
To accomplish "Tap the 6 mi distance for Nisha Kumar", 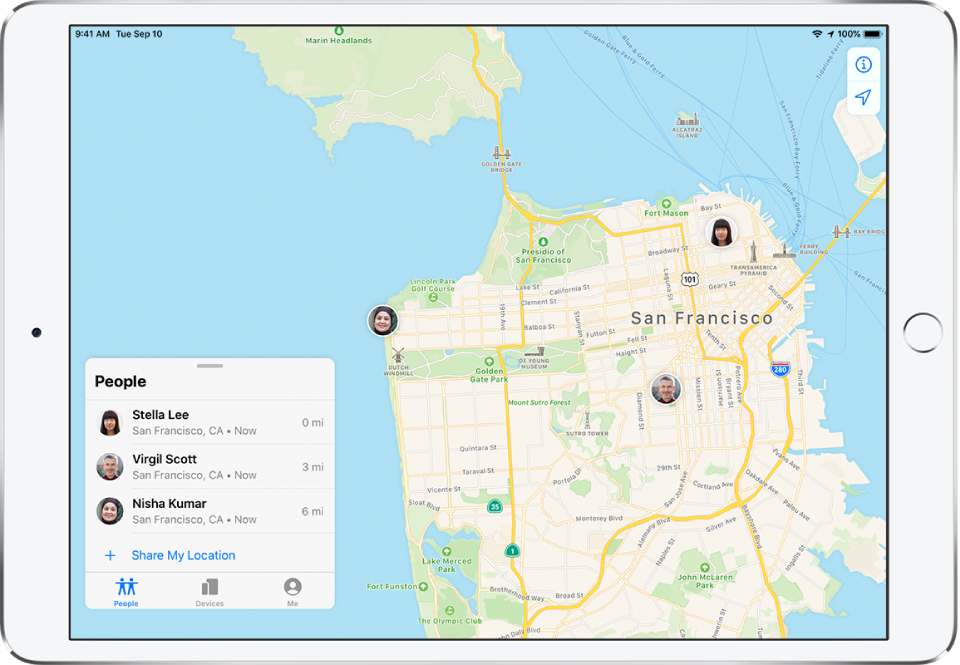I will [312, 511].
